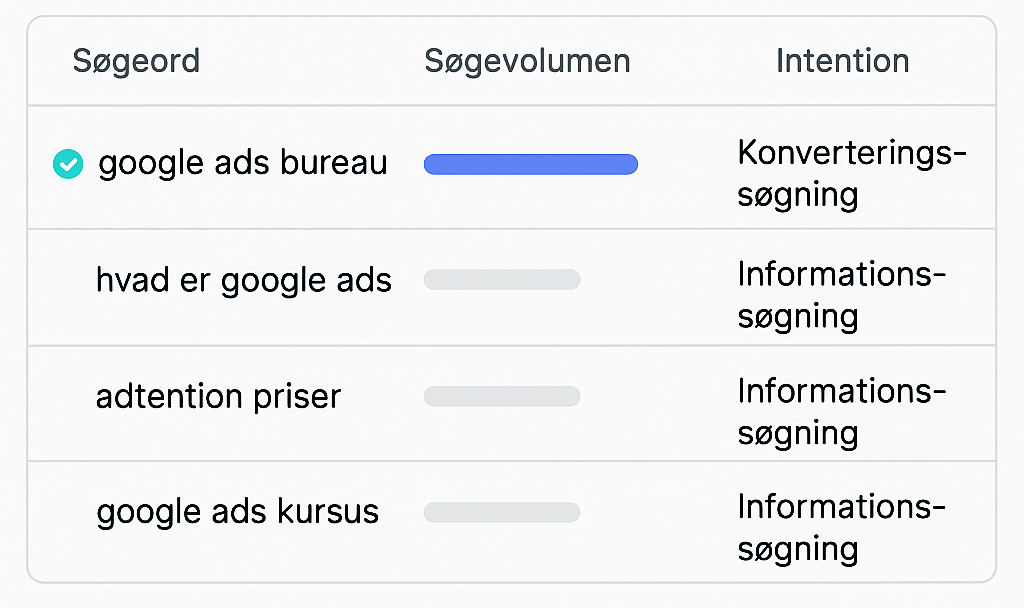This screenshot has height=608, width=1024.
Task: Click Informationssøgning label for 'adtention priser'
Action: [x=840, y=411]
